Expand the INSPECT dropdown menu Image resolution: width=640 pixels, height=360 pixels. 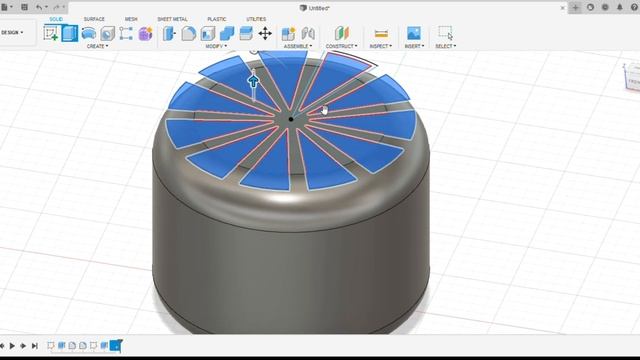coord(380,46)
